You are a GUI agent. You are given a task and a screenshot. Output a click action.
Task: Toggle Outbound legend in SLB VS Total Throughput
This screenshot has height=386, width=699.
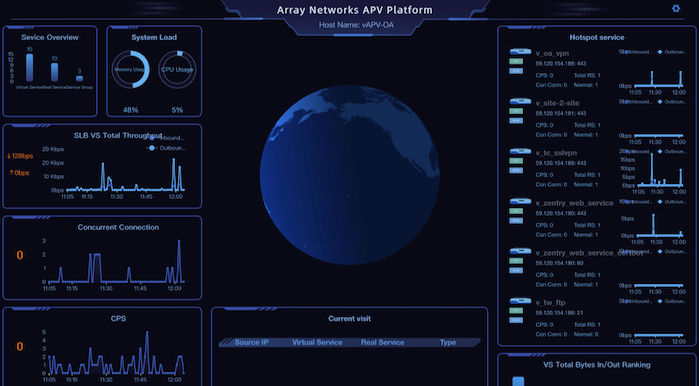[x=166, y=148]
